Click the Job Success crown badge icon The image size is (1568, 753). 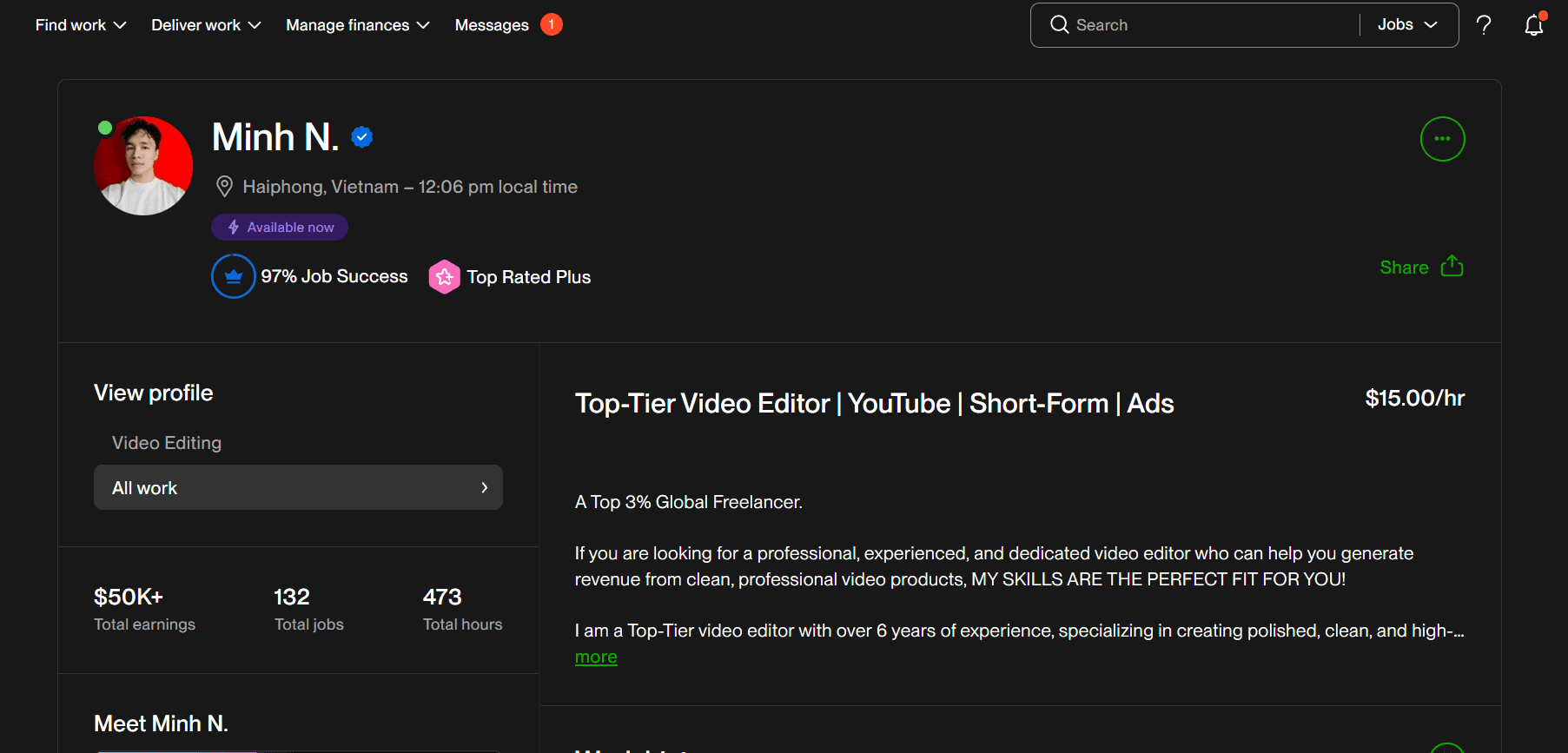click(x=234, y=276)
